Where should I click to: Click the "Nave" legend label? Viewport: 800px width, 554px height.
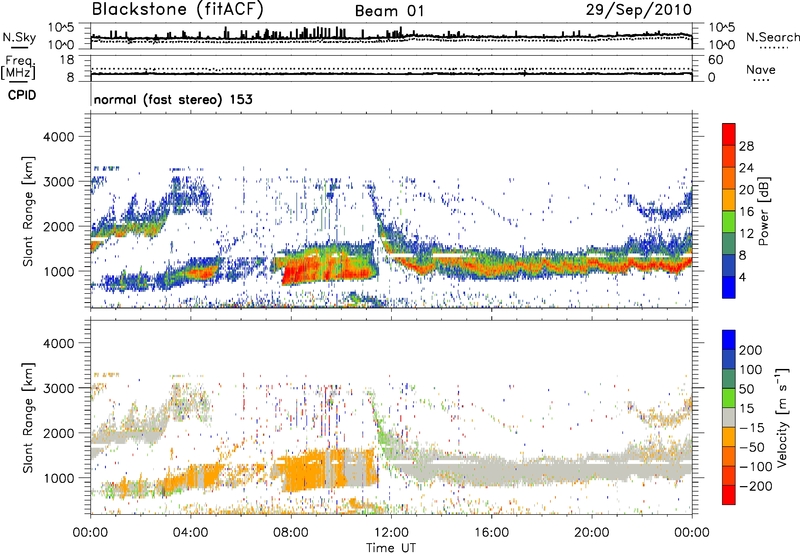(760, 69)
